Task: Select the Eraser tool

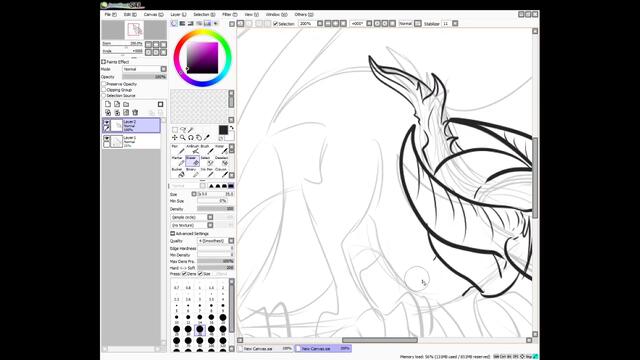Action: tap(192, 161)
